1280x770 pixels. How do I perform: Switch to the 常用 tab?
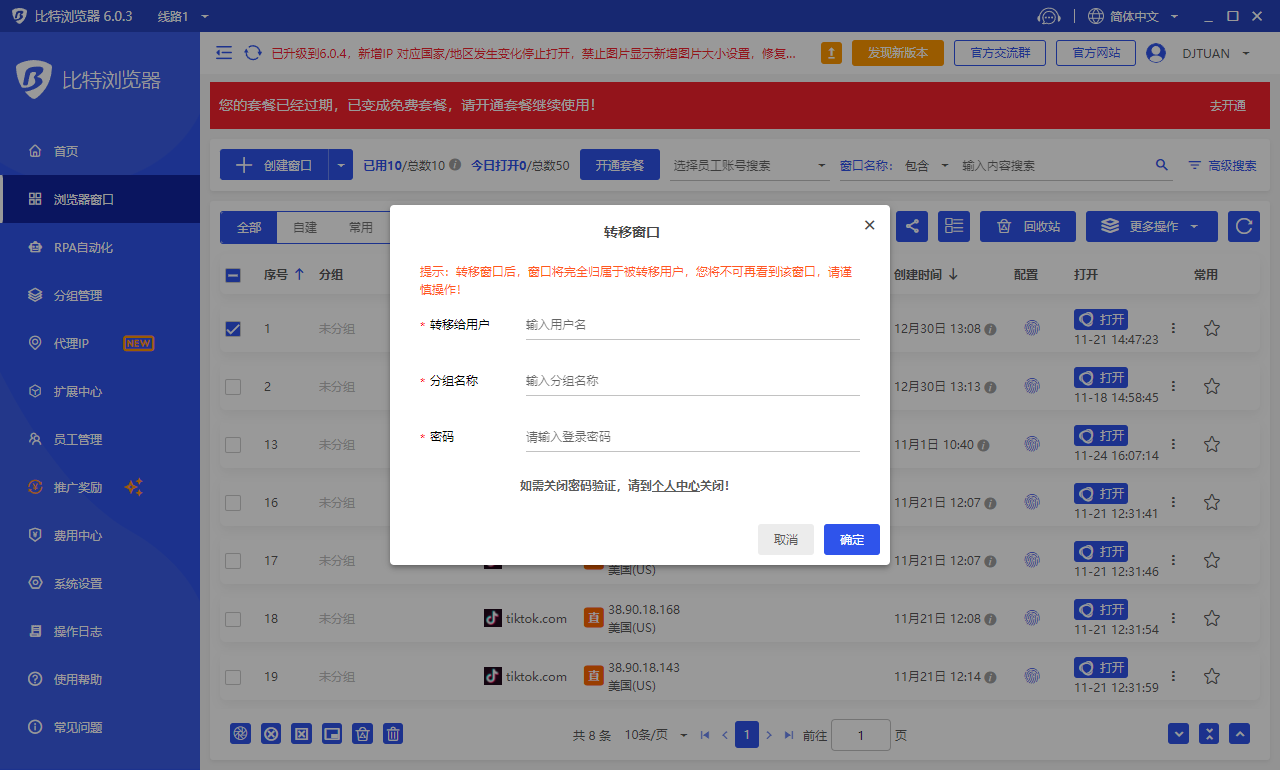(361, 227)
